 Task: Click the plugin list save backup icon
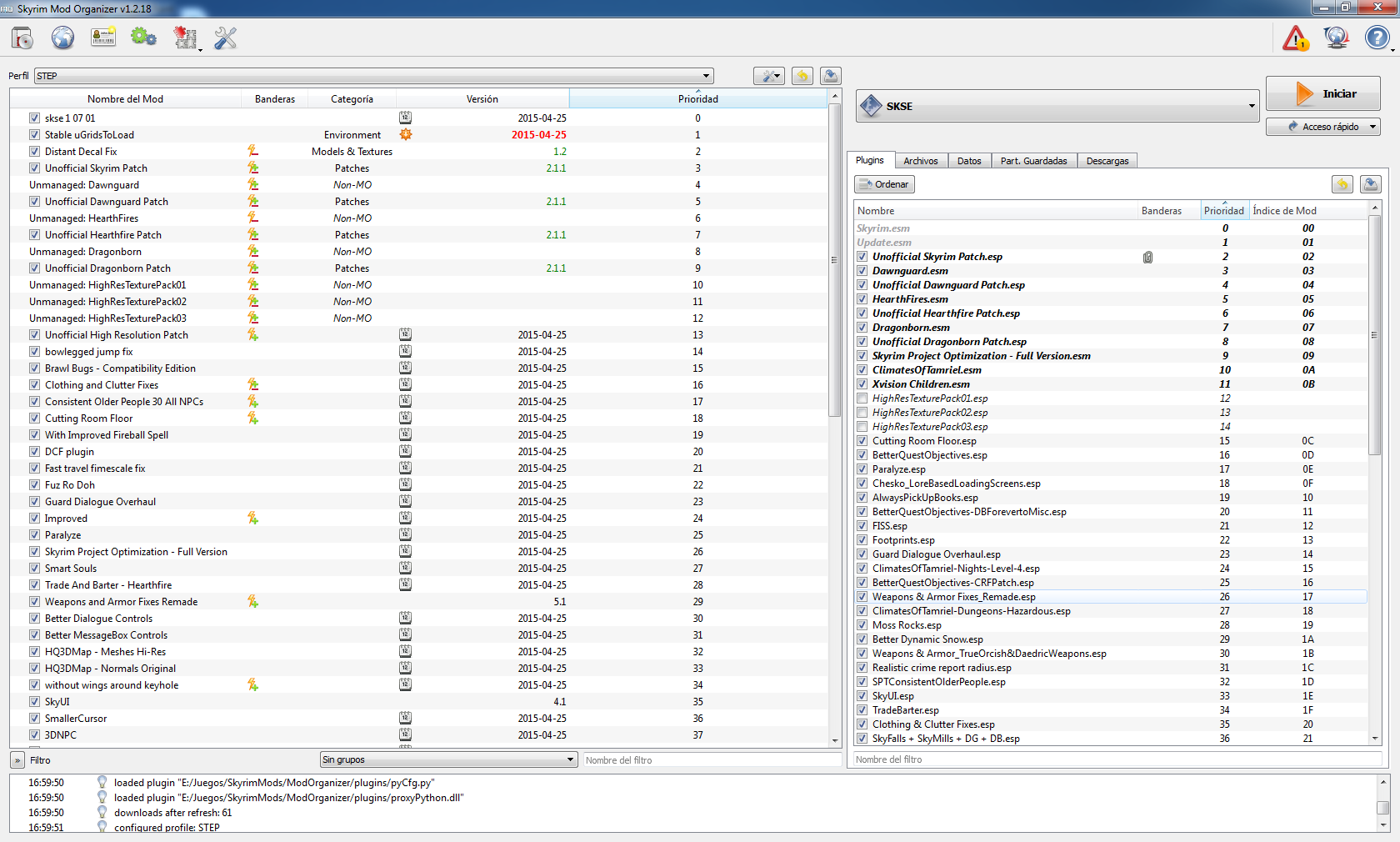(x=1371, y=184)
